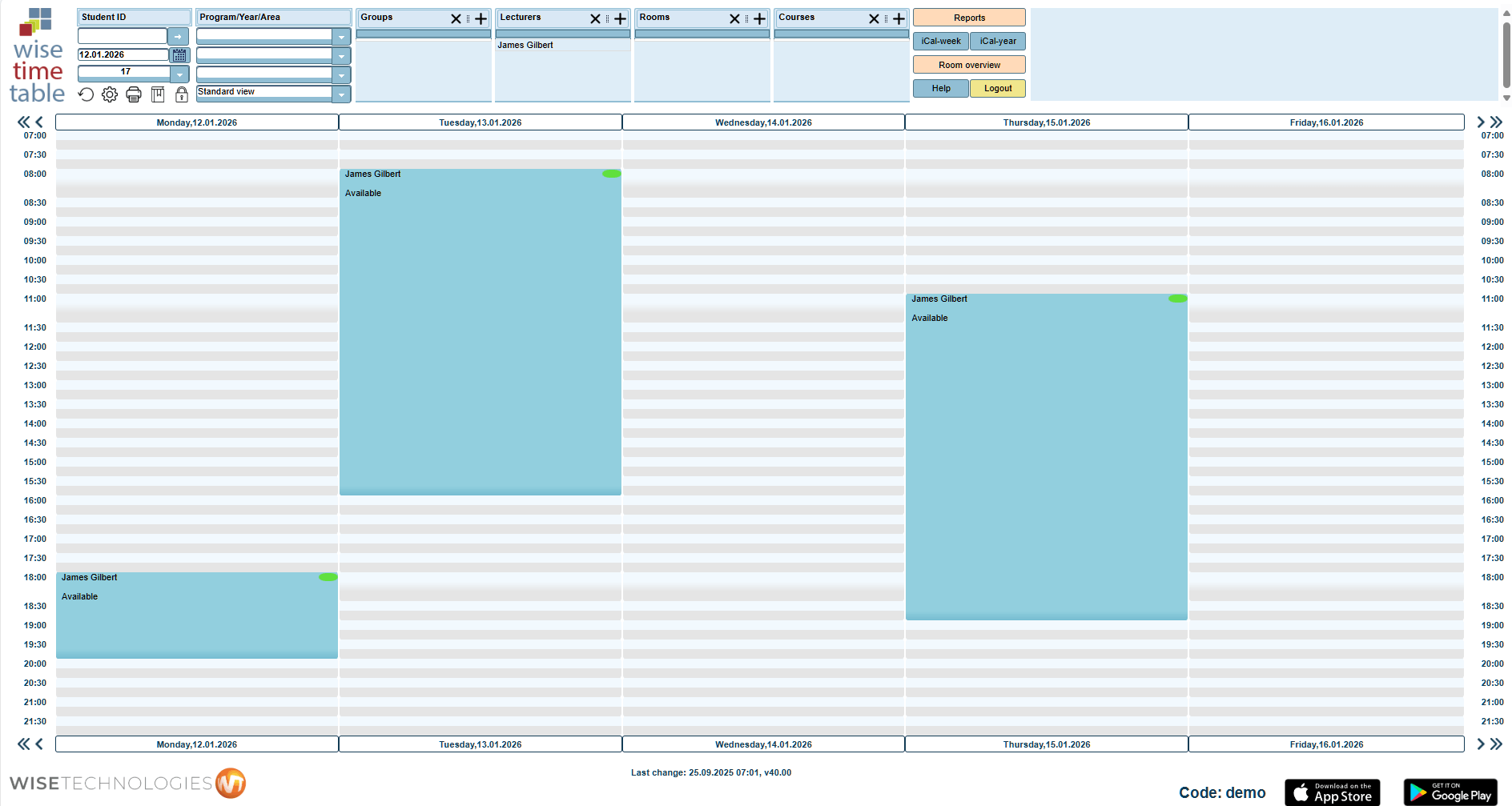Clear the Lecturers selection with the X icon

pyautogui.click(x=596, y=18)
